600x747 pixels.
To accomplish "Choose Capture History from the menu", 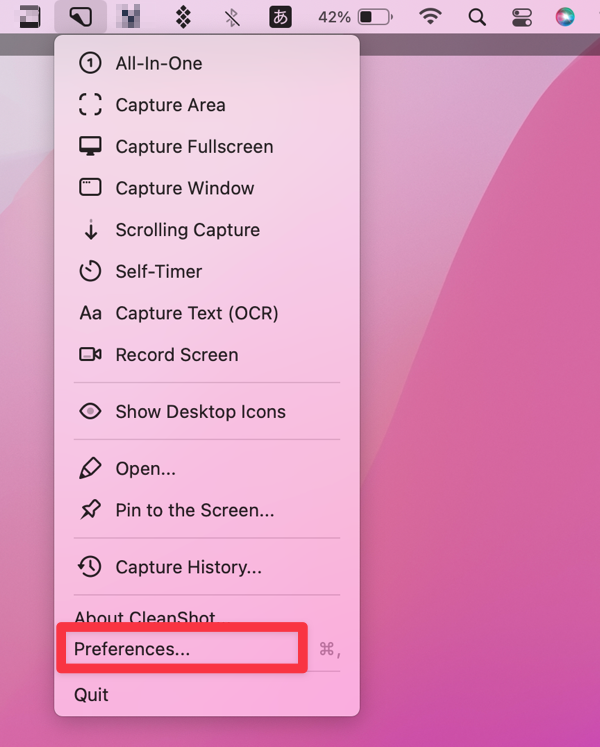I will click(x=188, y=567).
